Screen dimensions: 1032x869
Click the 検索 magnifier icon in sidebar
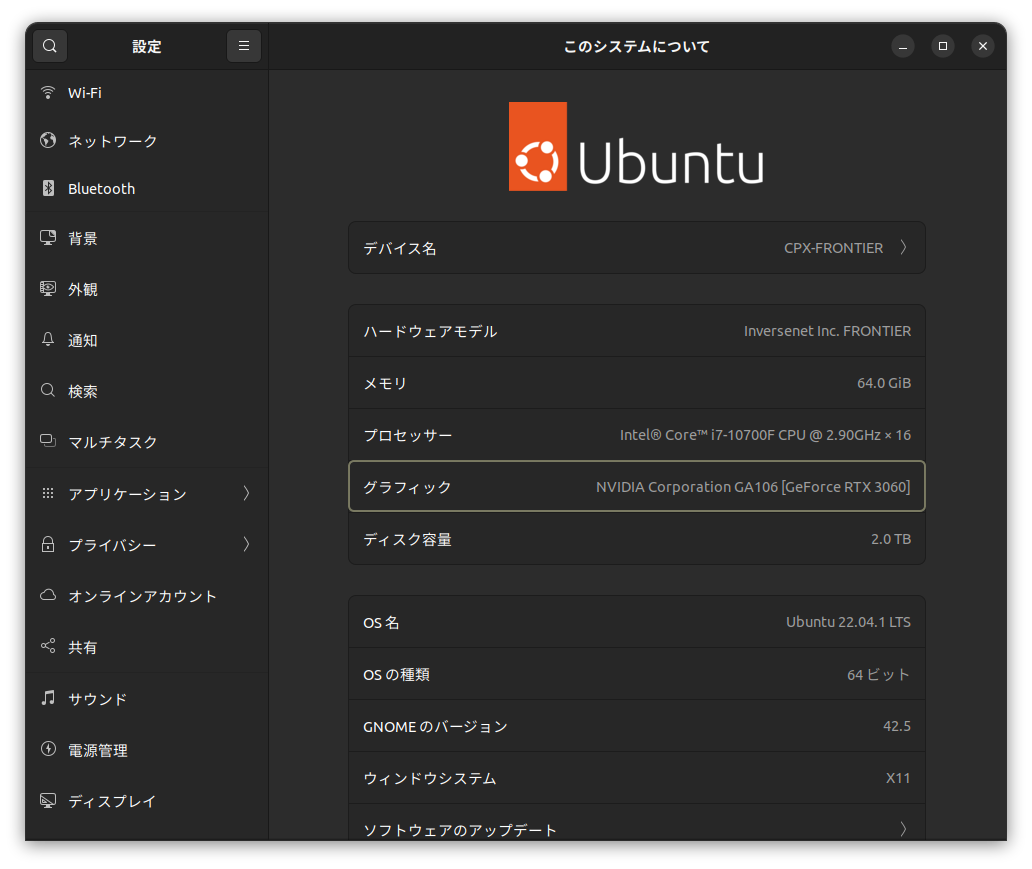(x=48, y=390)
